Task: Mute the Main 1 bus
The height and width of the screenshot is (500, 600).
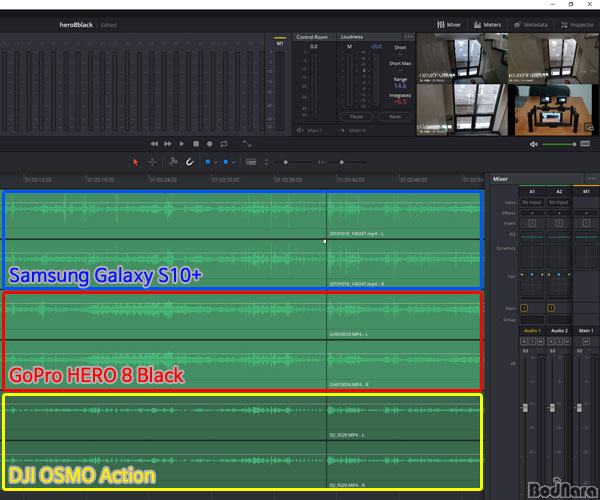Action: (x=586, y=342)
